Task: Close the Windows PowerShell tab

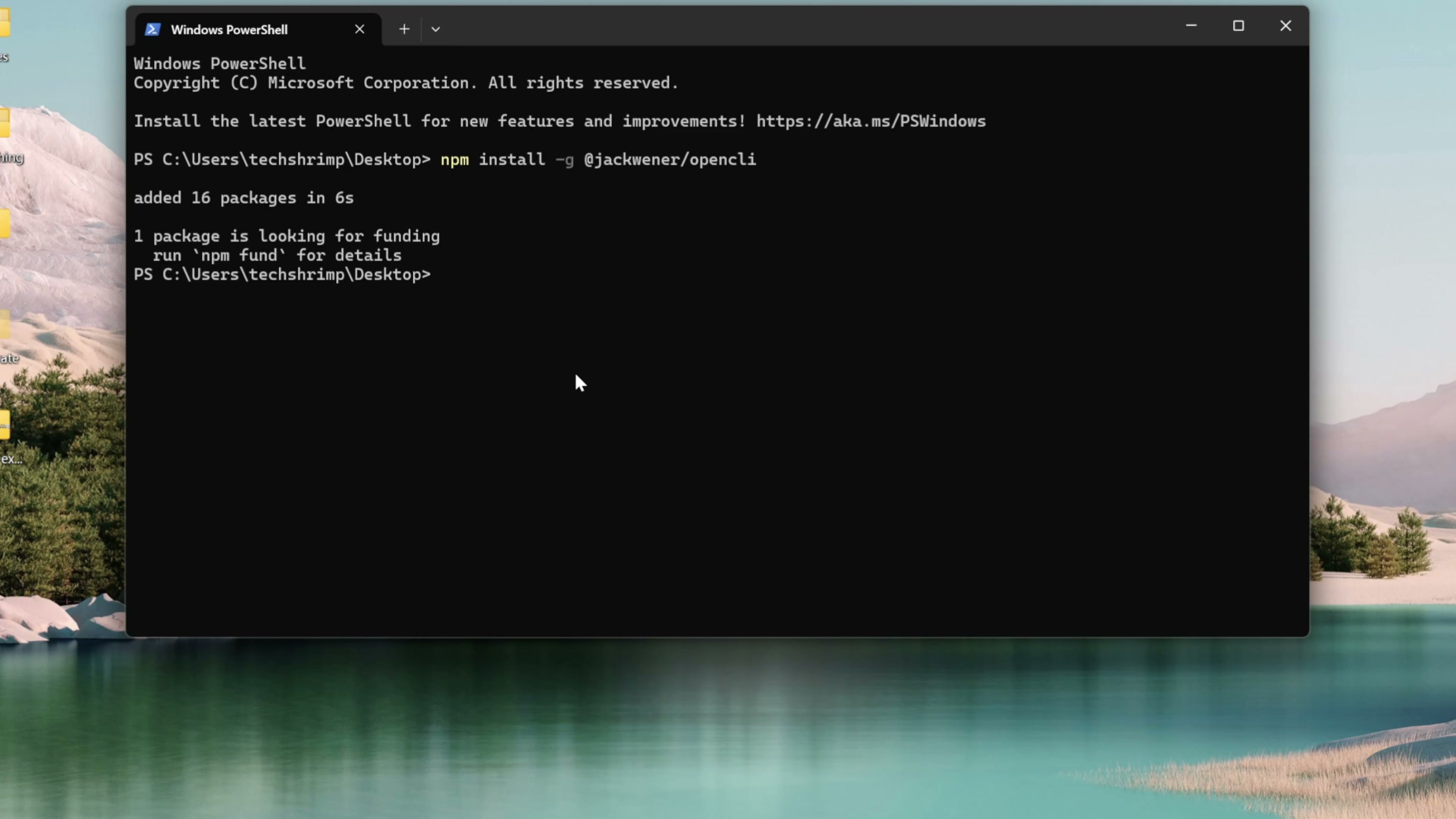Action: click(359, 30)
